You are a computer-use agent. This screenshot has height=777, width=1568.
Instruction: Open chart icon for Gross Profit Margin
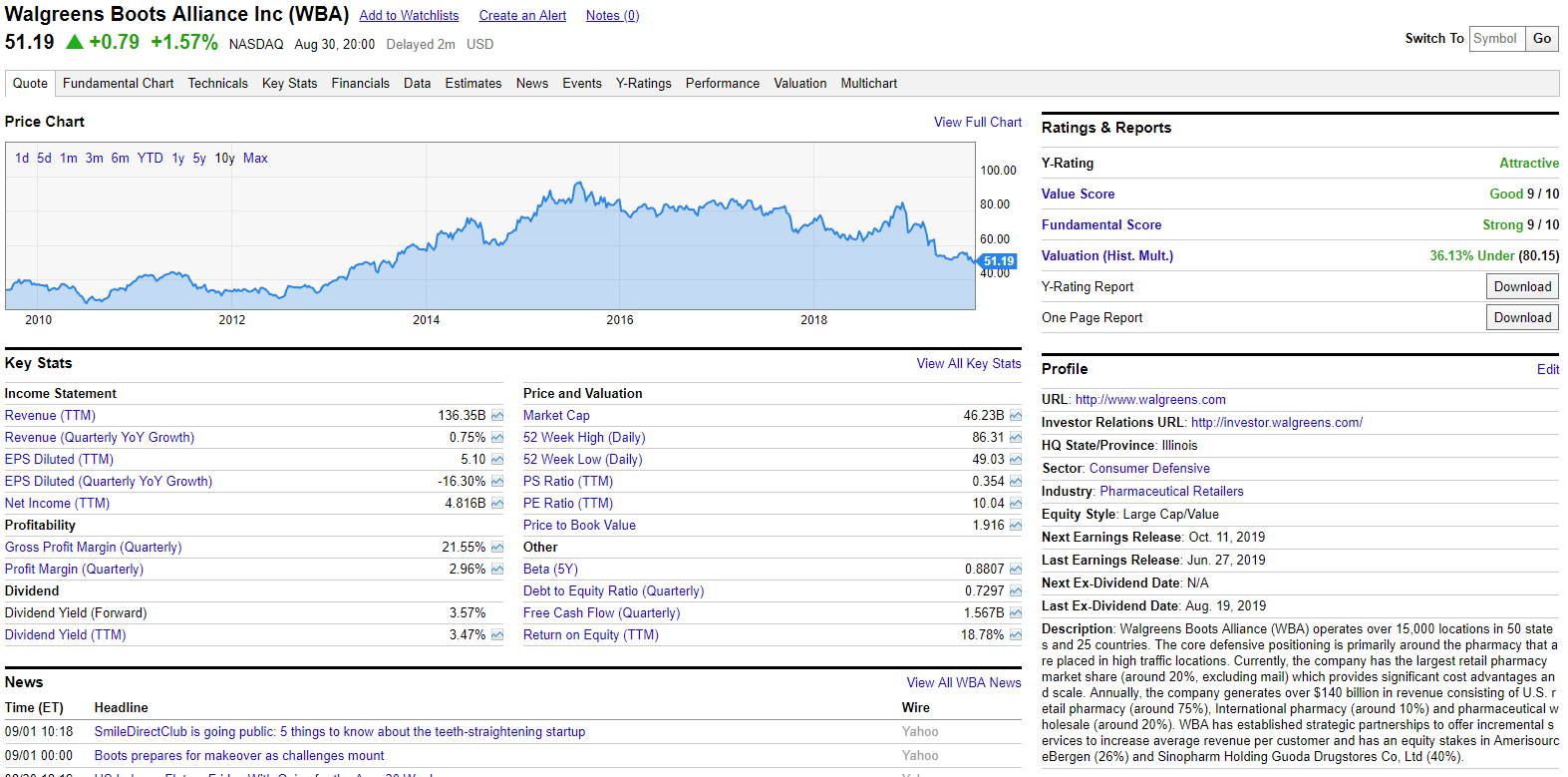[497, 548]
